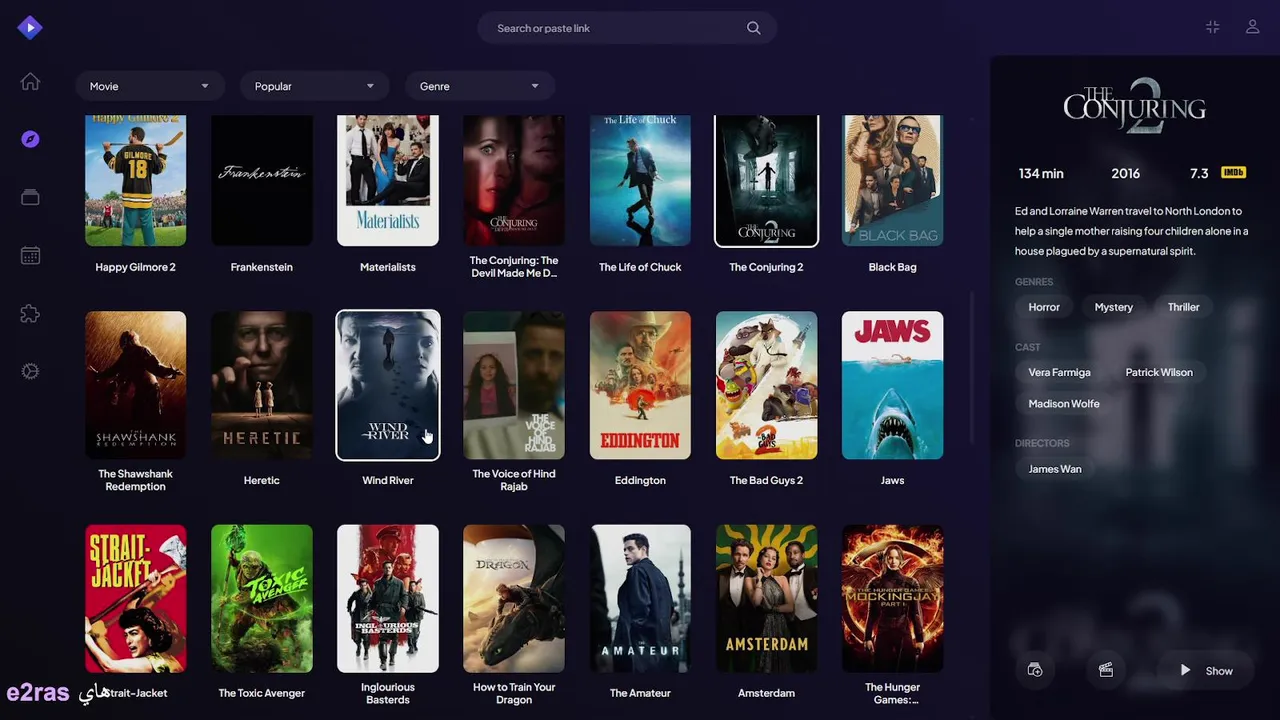
Task: Select The Conjuring: The Devil Made Me poster
Action: coord(514,180)
